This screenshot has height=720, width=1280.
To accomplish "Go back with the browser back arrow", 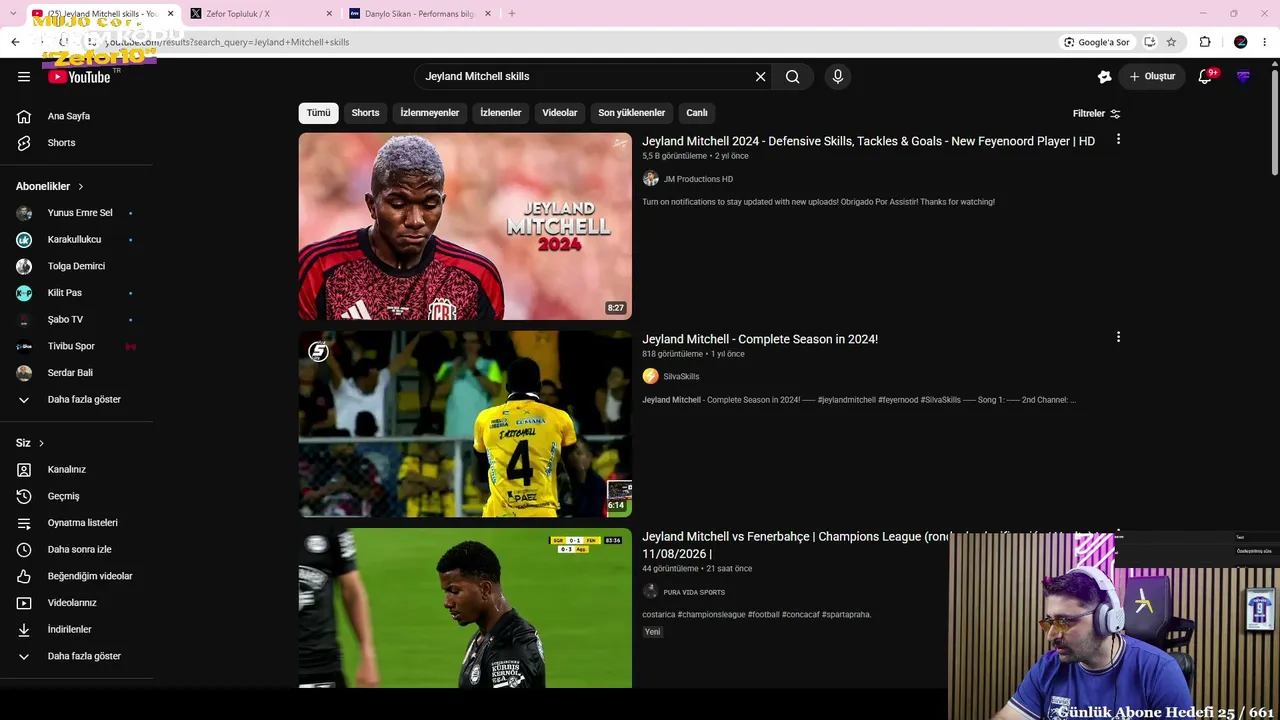I will tap(15, 42).
